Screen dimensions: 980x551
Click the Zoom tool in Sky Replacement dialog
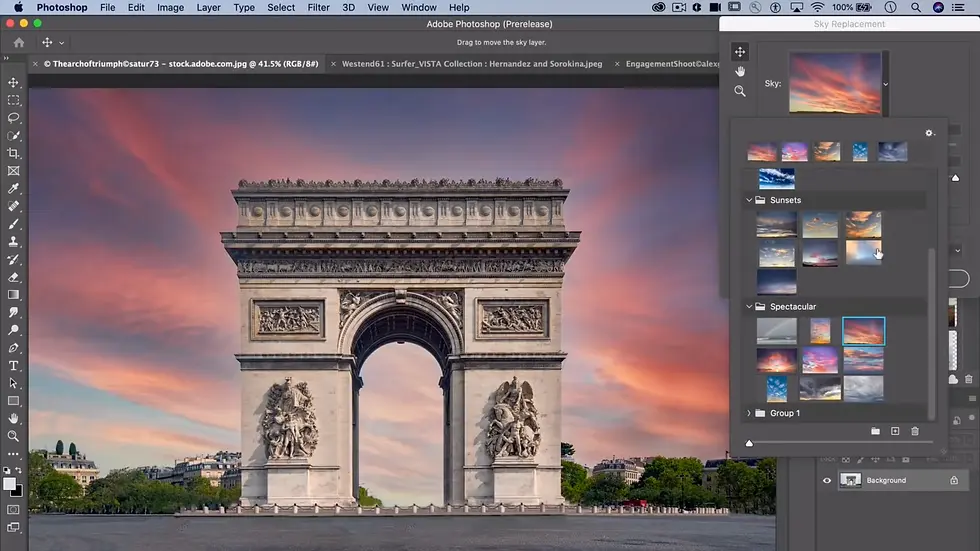tap(740, 91)
